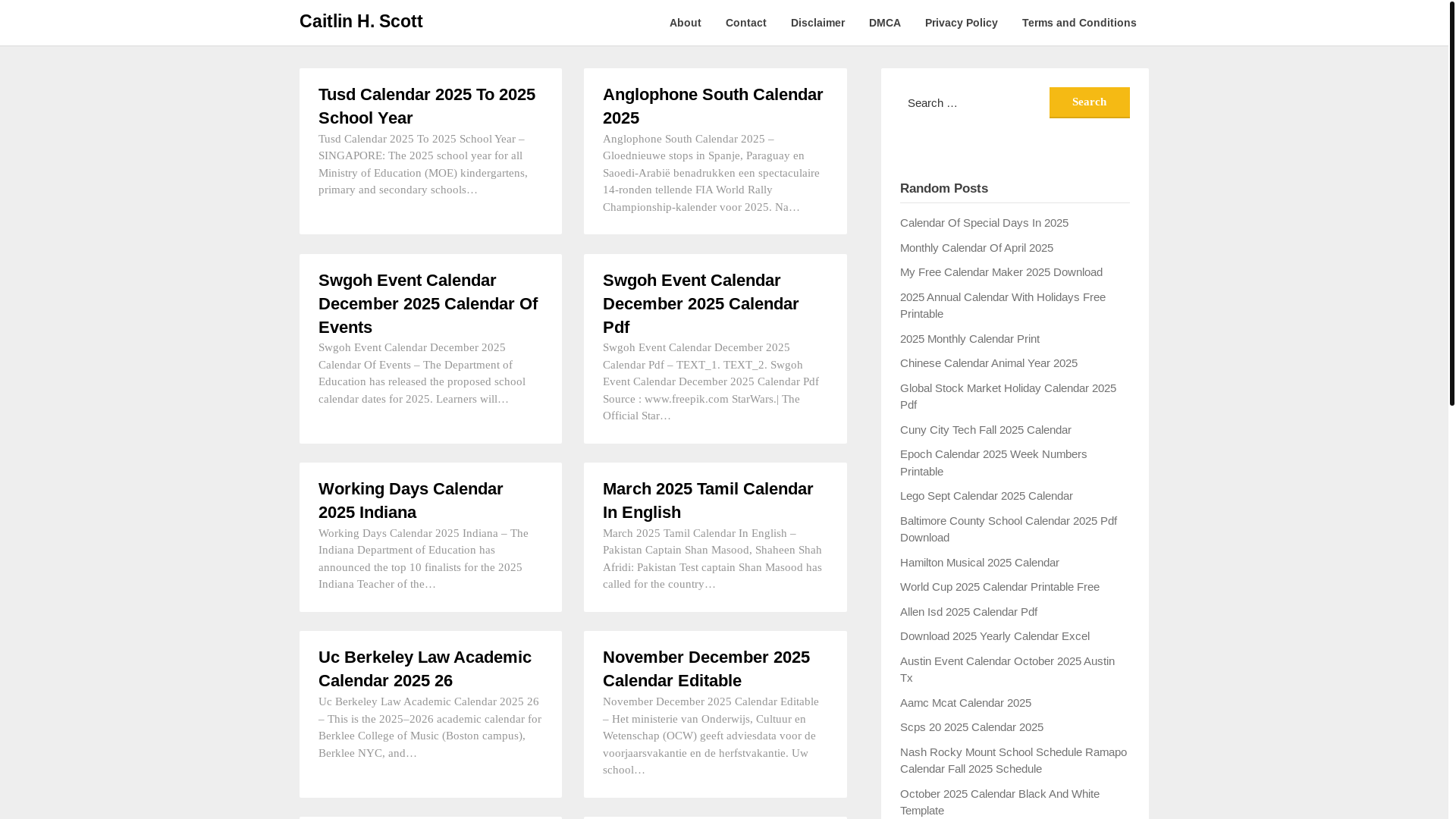Open Aamc Mcat Calendar 2025 link
Viewport: 1456px width, 819px height.
pos(965,703)
